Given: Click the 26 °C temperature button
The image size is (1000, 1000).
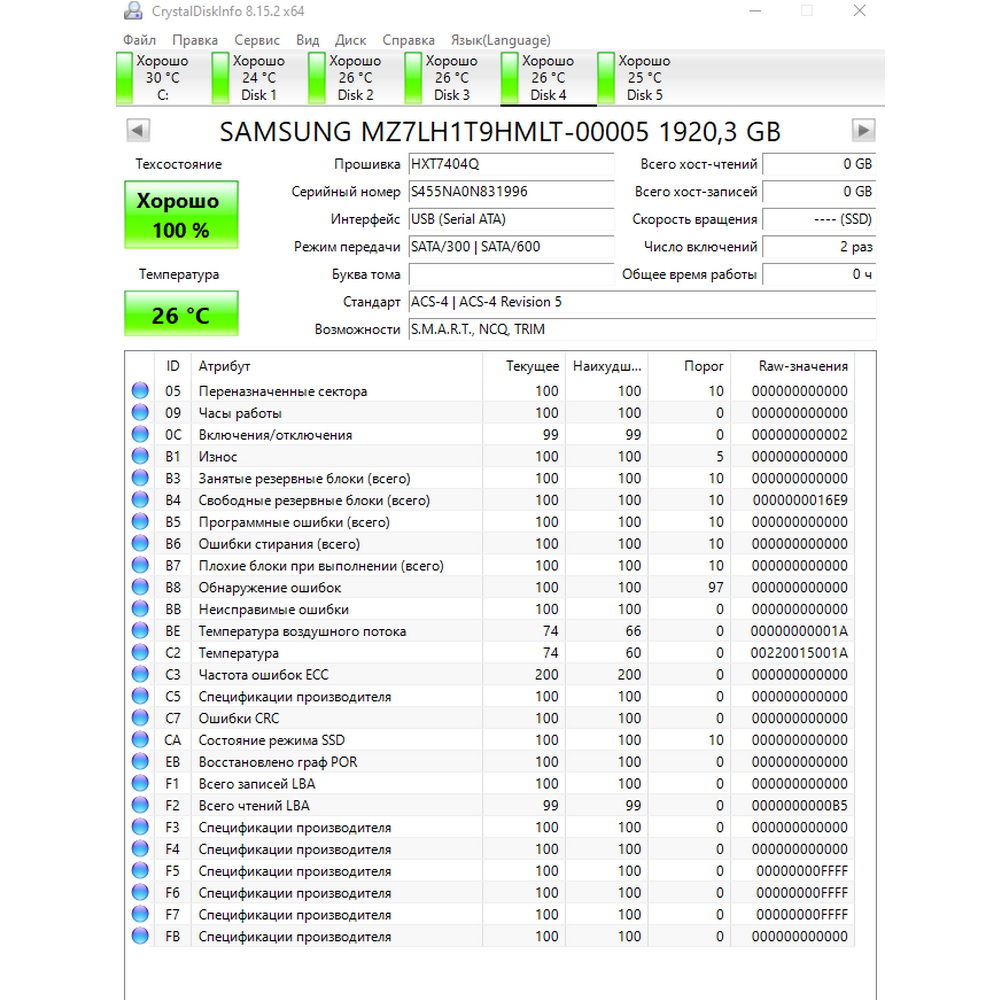Looking at the screenshot, I should 181,314.
